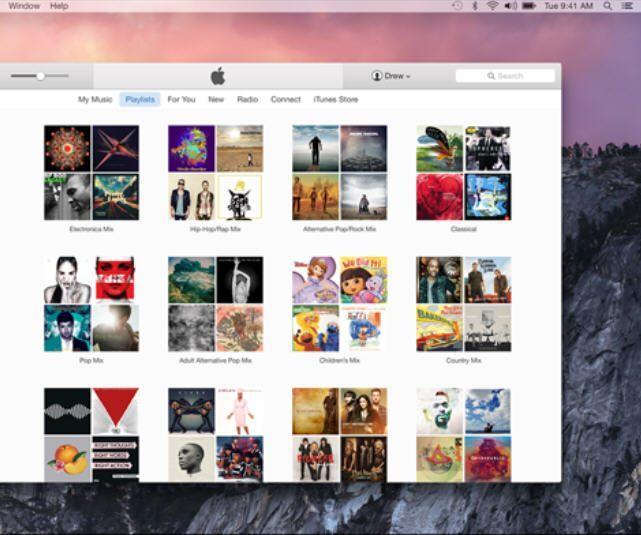
Task: Check the battery status icon
Action: (529, 6)
